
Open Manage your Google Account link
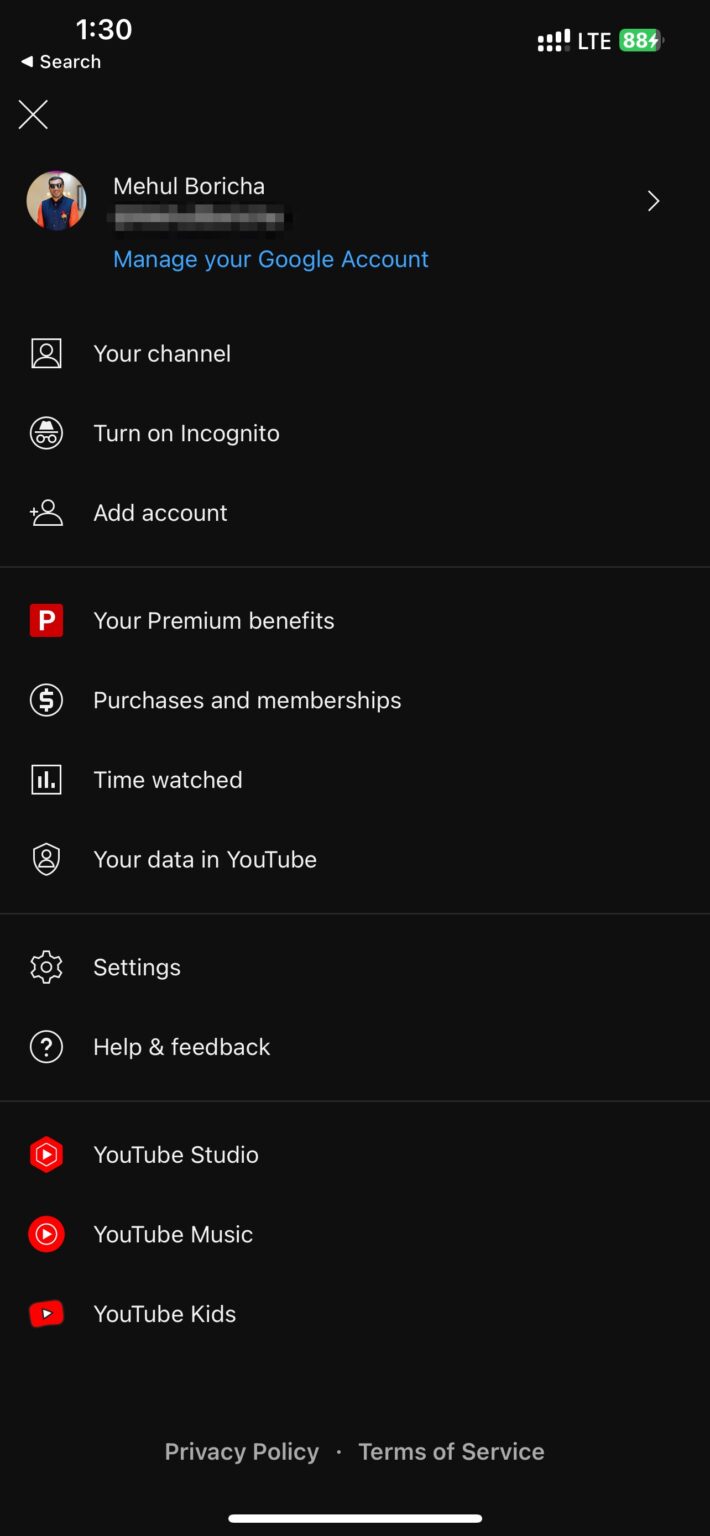pyautogui.click(x=270, y=259)
